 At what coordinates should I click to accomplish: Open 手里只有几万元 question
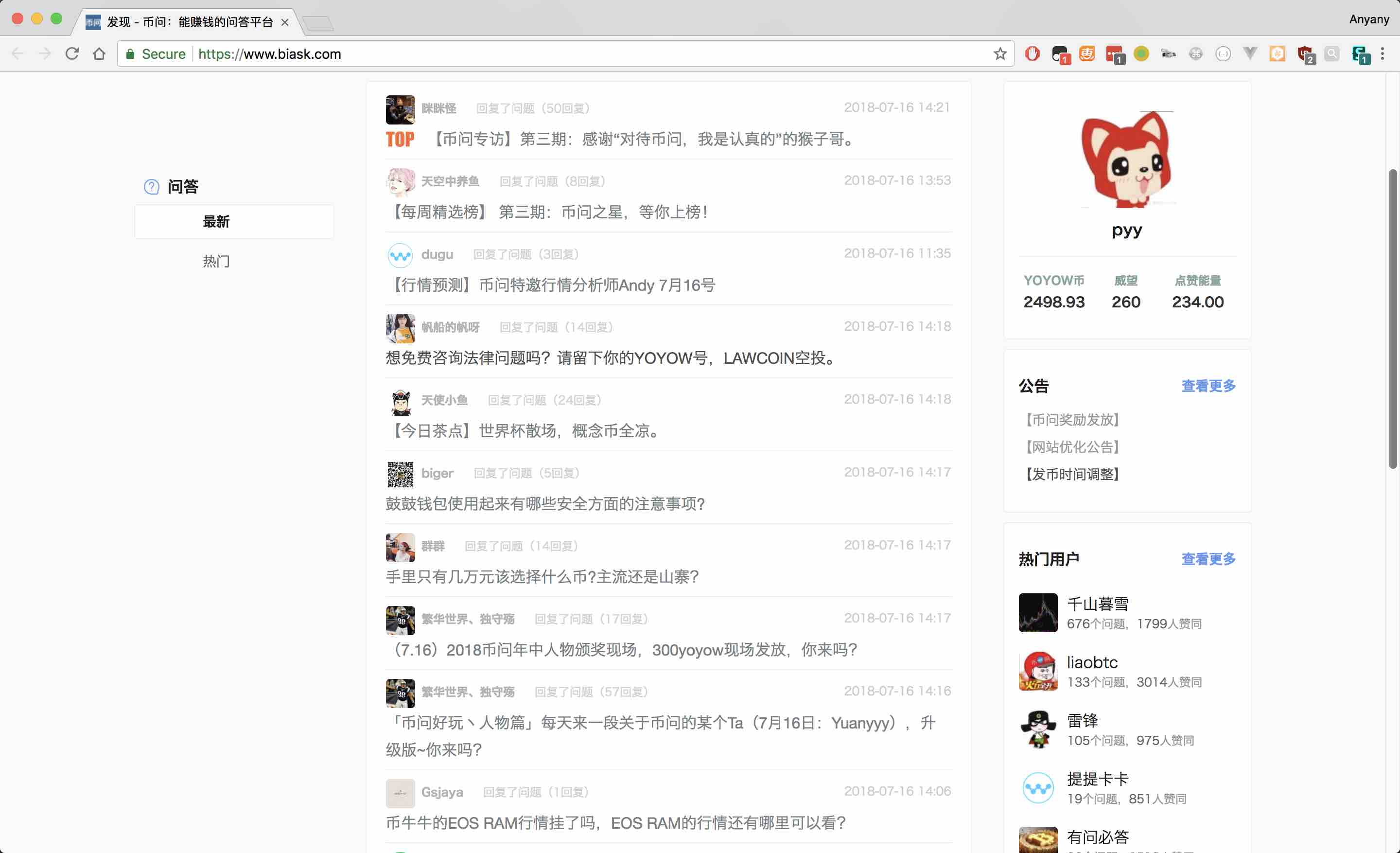[x=542, y=577]
